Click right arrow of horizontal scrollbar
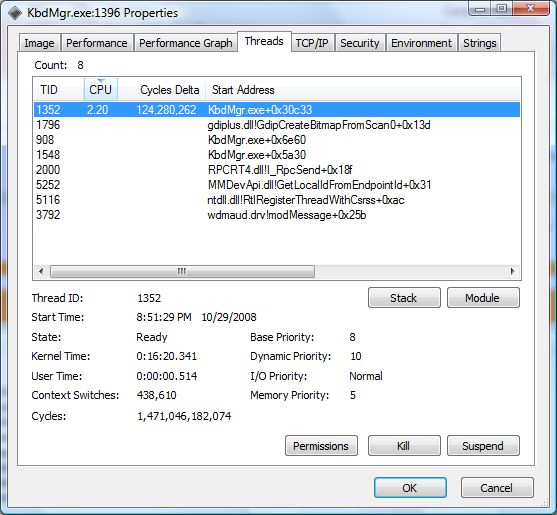557x515 pixels. tap(512, 272)
